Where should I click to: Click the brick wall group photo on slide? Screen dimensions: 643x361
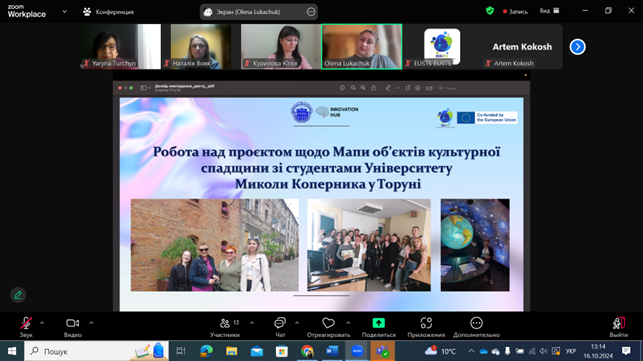pyautogui.click(x=214, y=245)
